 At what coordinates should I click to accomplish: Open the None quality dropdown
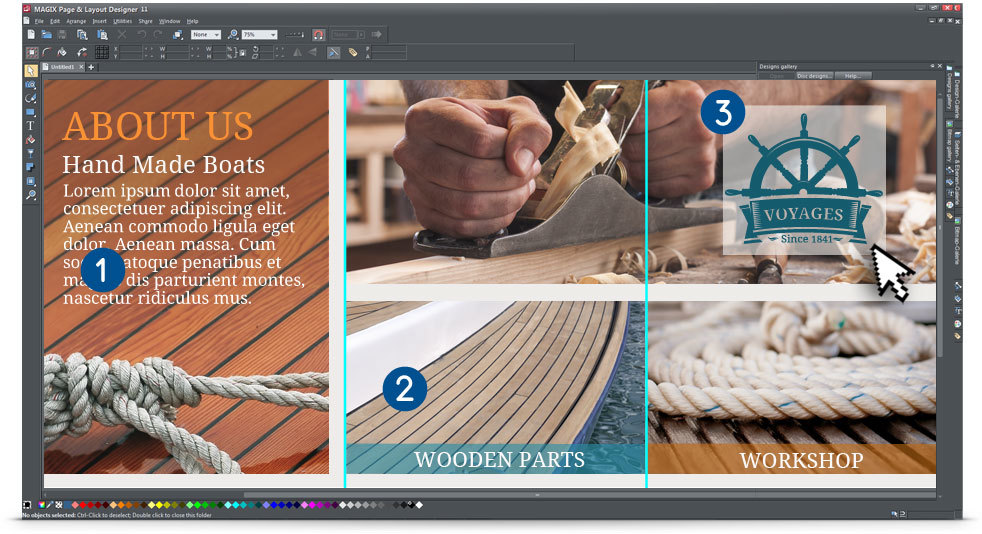tap(205, 34)
